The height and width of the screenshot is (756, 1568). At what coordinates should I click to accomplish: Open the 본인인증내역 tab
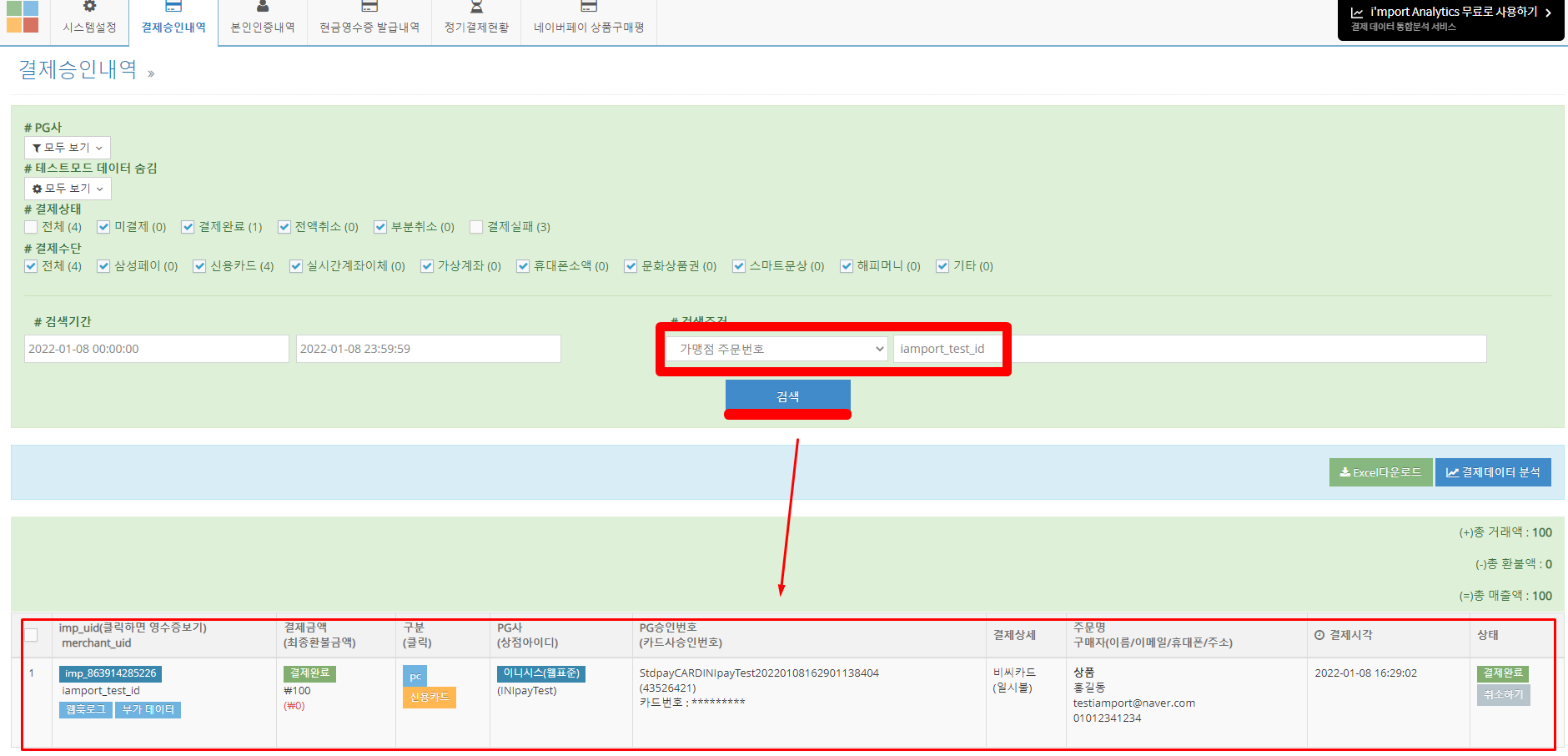click(263, 23)
